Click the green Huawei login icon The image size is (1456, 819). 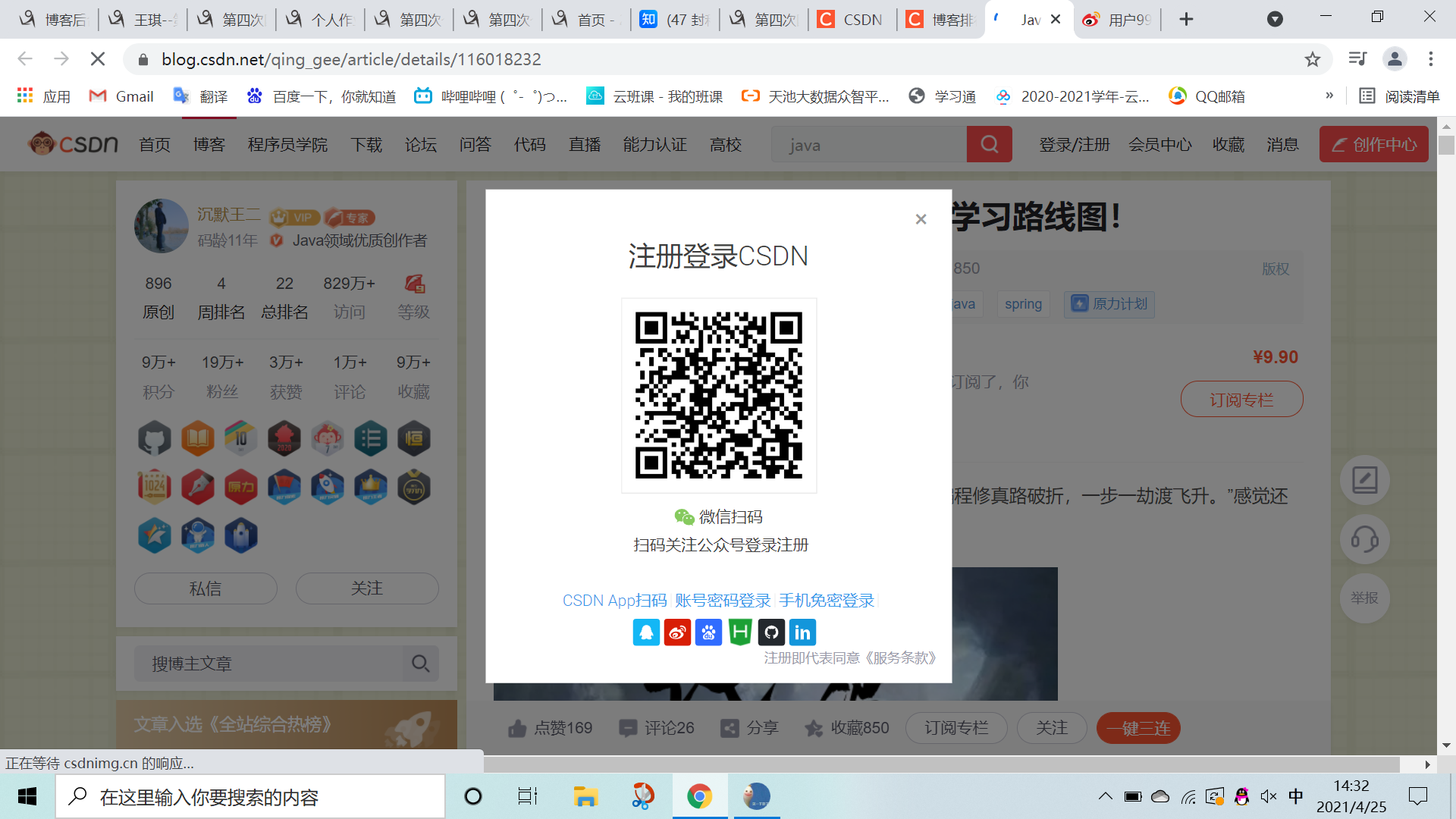coord(740,632)
